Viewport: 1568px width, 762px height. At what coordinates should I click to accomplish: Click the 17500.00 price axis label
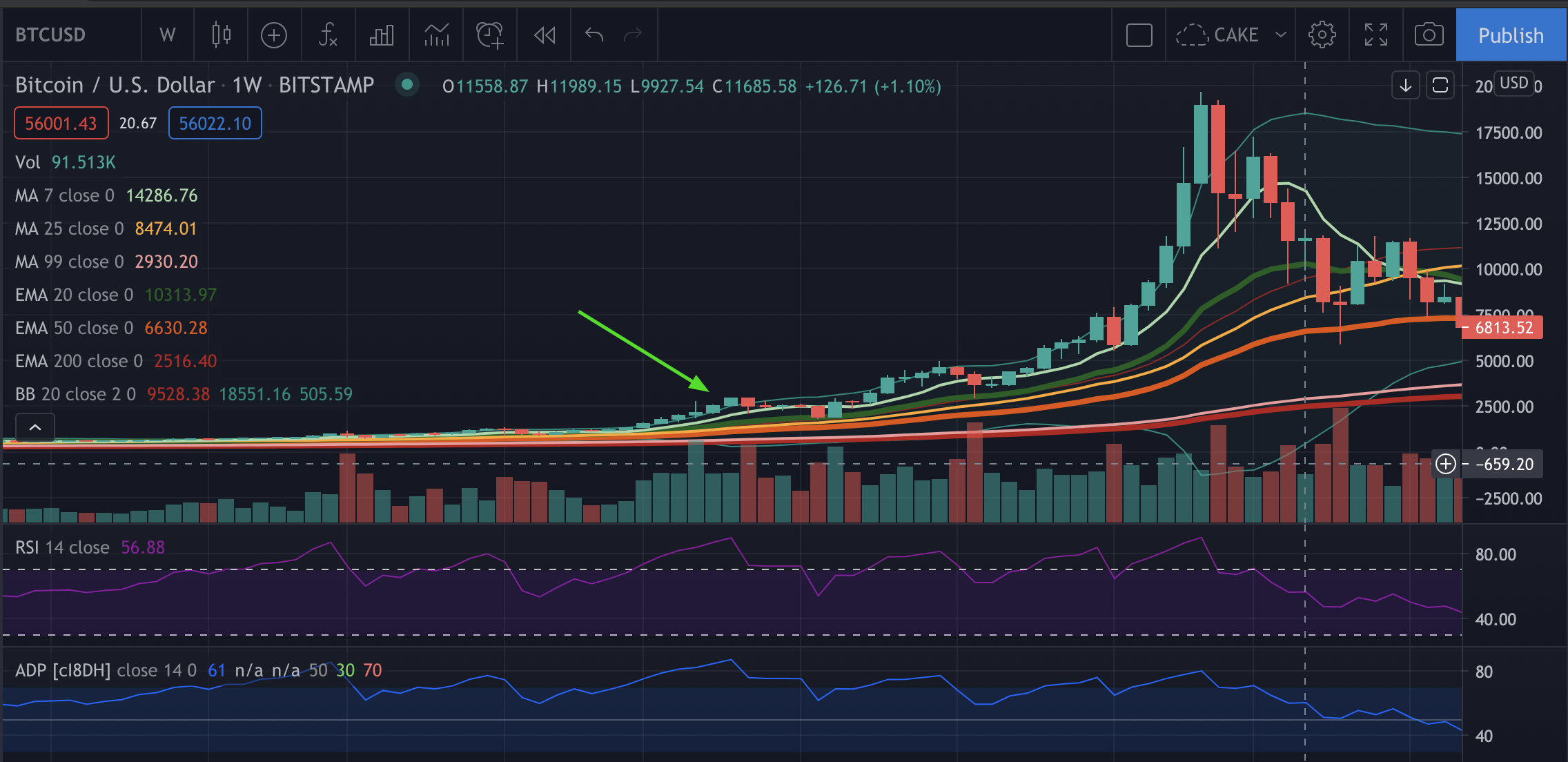coord(1508,133)
